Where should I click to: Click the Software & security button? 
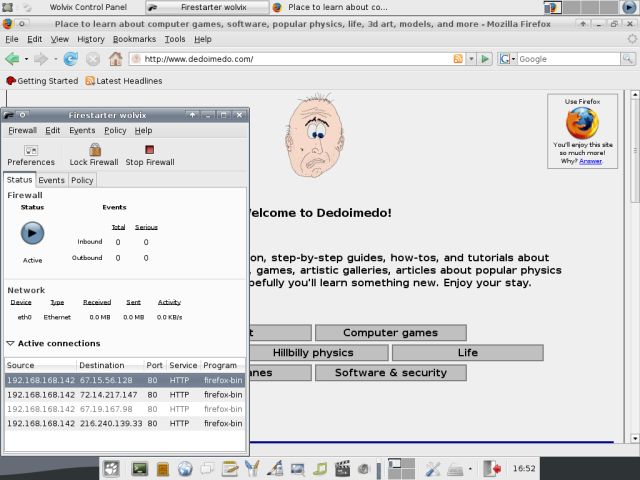tap(390, 373)
